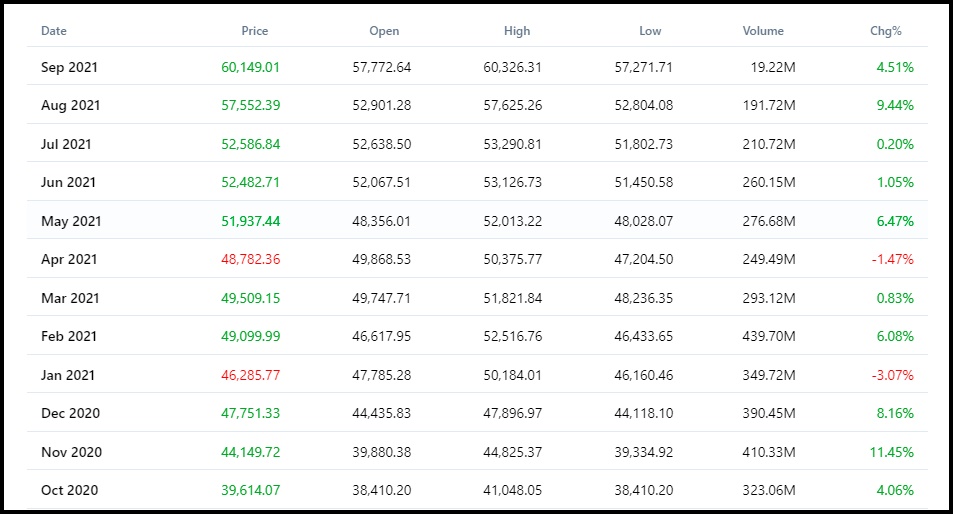
Task: Select the Nov 2020 change 11.45%
Action: 892,453
